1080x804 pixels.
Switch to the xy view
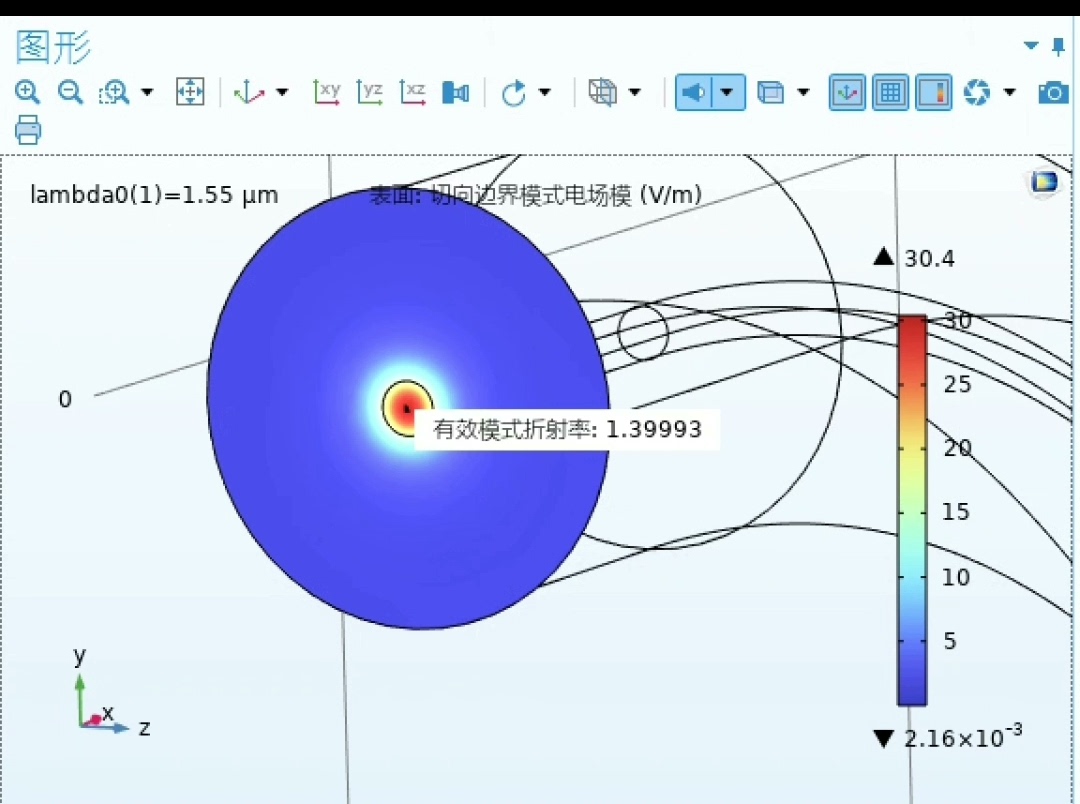(326, 92)
